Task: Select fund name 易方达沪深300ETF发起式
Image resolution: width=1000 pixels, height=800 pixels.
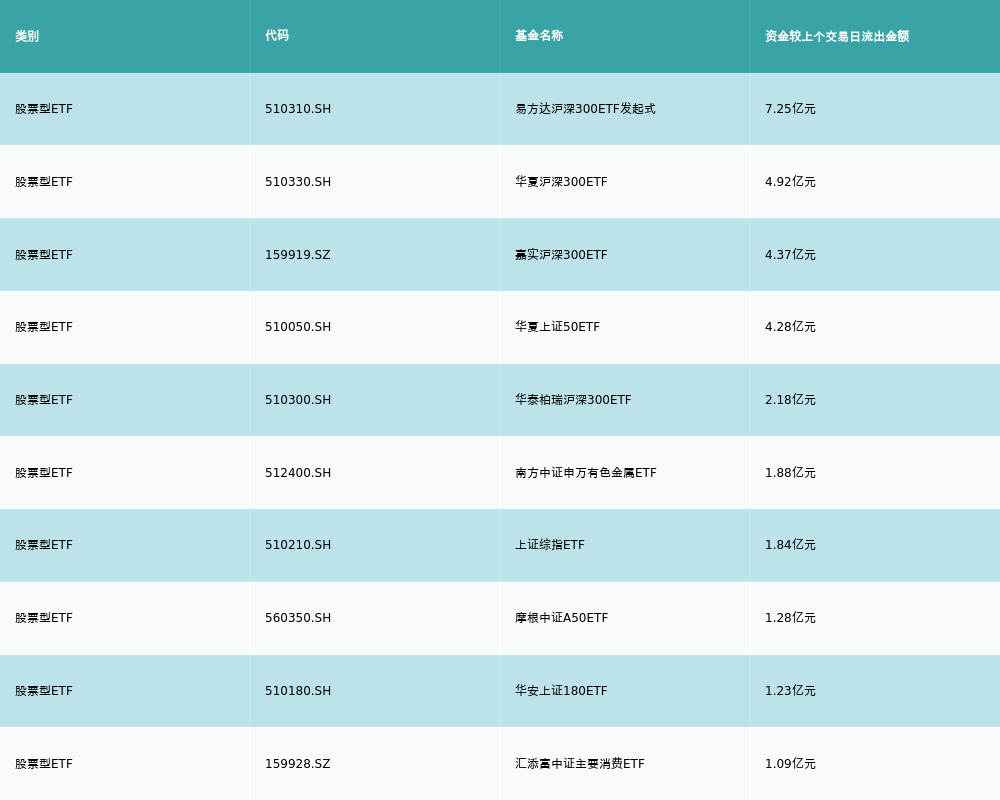Action: pos(585,109)
